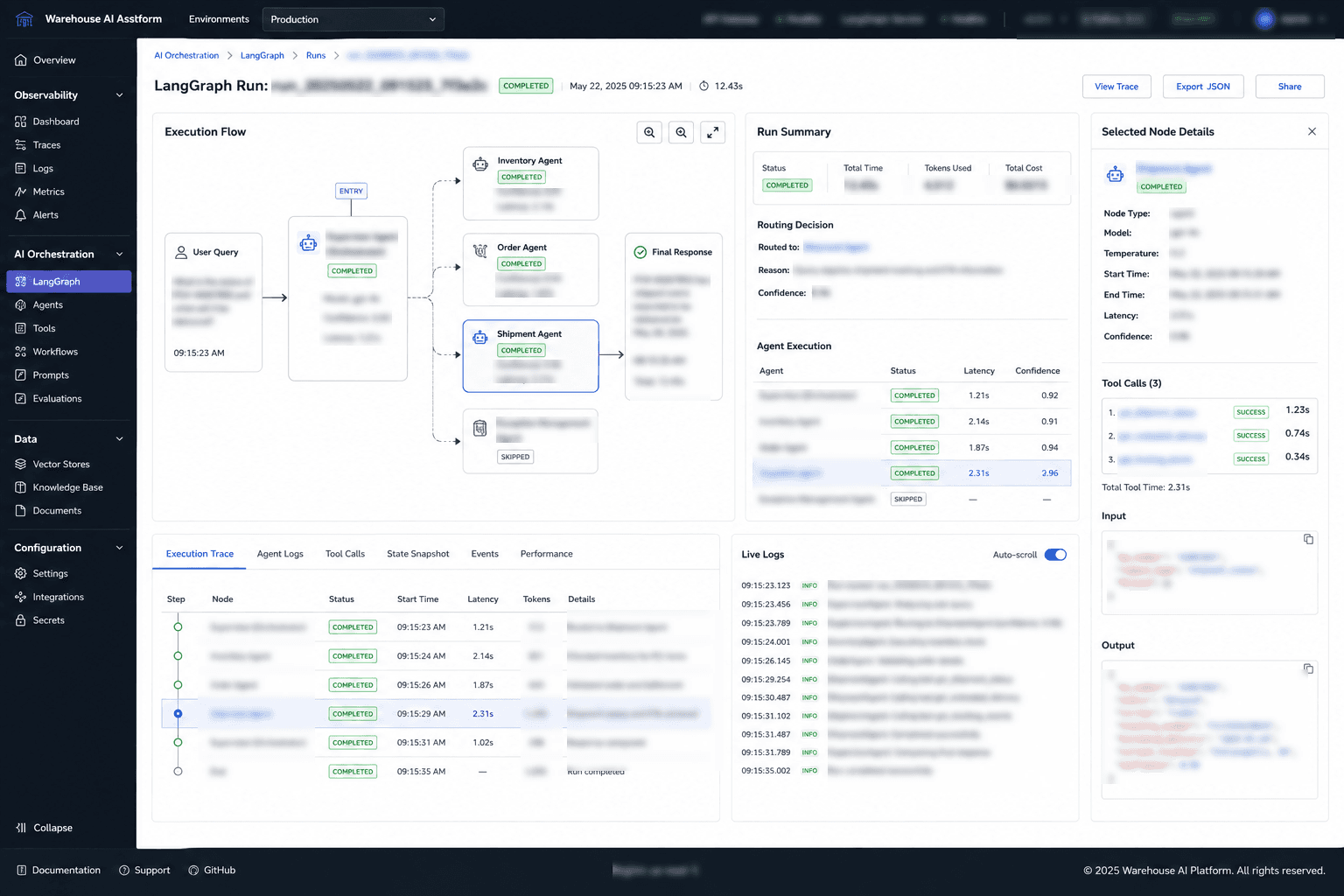The image size is (1344, 896).
Task: Click the Evaluations sidebar icon
Action: click(21, 399)
